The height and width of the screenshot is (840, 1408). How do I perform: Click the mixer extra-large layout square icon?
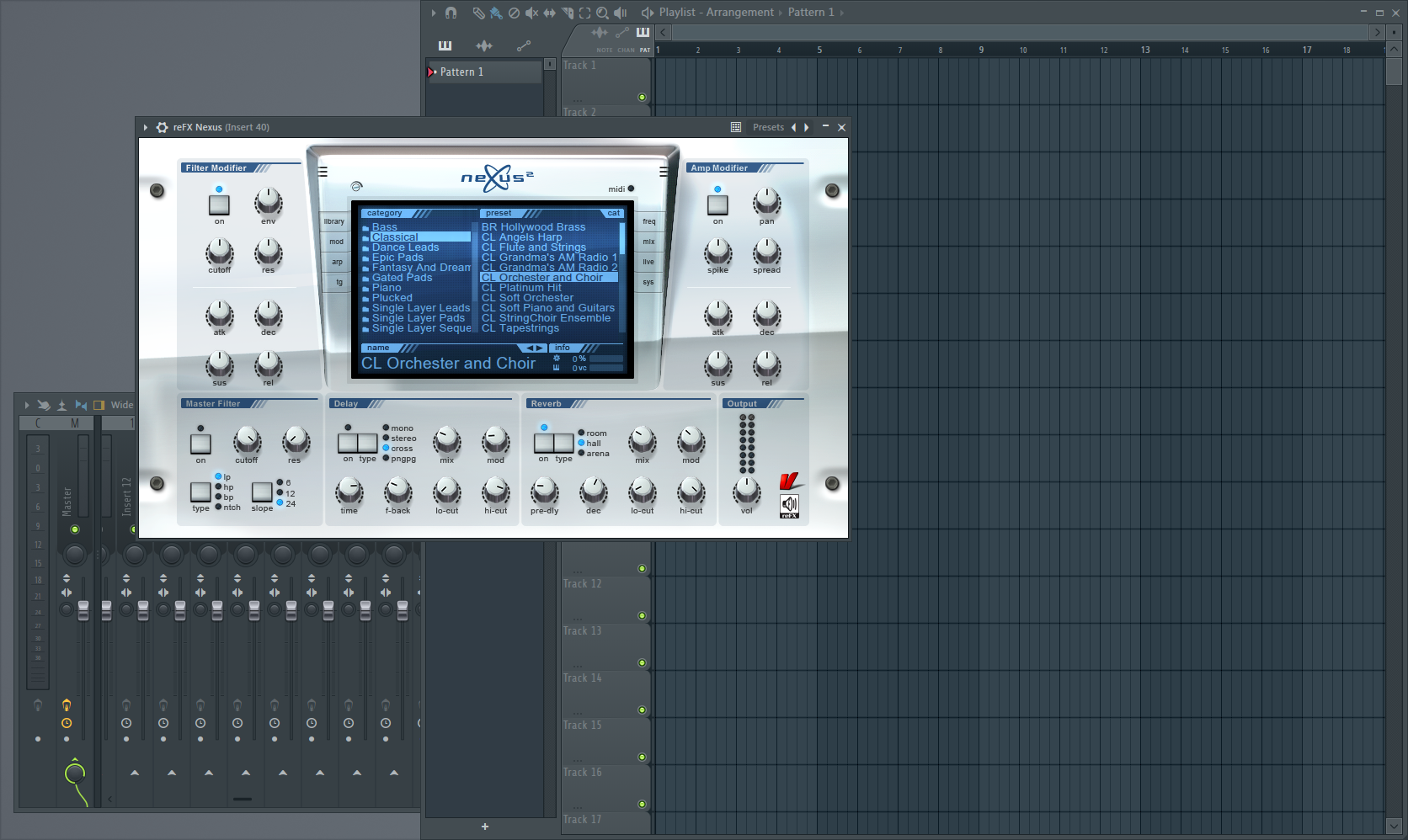pyautogui.click(x=99, y=405)
